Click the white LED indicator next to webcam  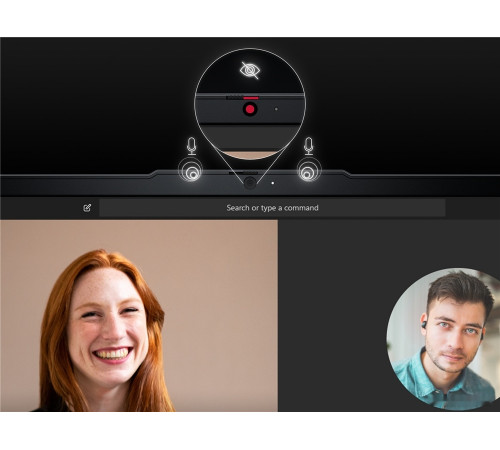(273, 183)
